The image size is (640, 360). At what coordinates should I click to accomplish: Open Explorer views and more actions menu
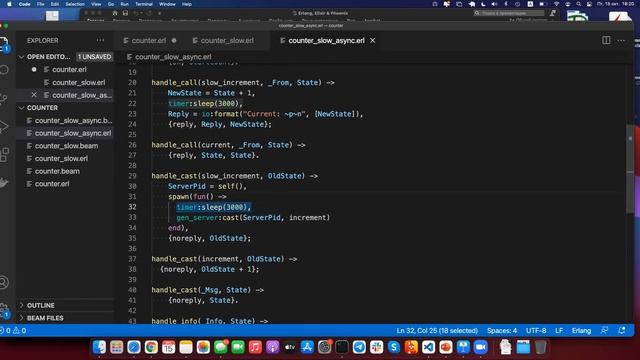pos(100,40)
